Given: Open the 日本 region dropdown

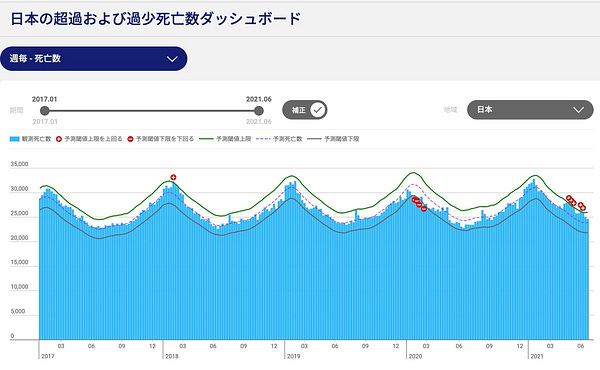Looking at the screenshot, I should pos(530,110).
